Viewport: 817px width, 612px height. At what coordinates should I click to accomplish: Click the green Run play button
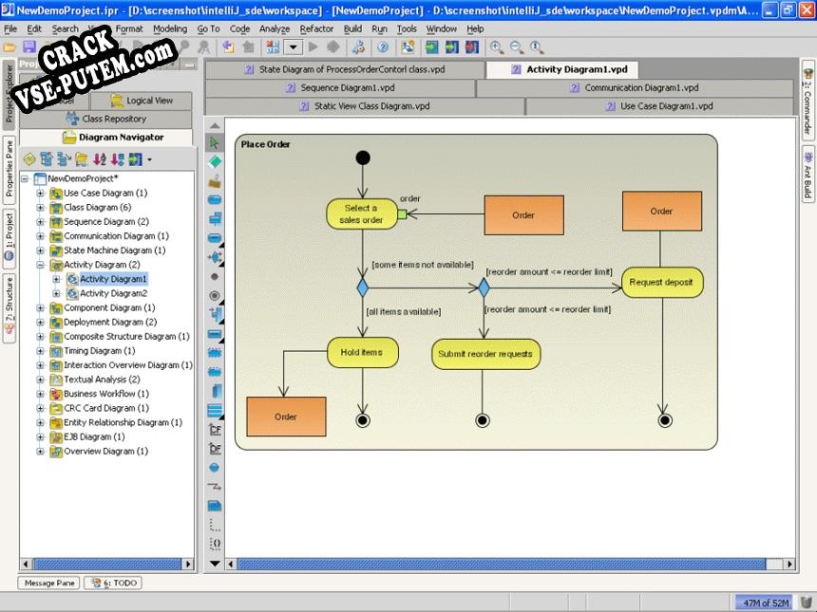pos(313,47)
